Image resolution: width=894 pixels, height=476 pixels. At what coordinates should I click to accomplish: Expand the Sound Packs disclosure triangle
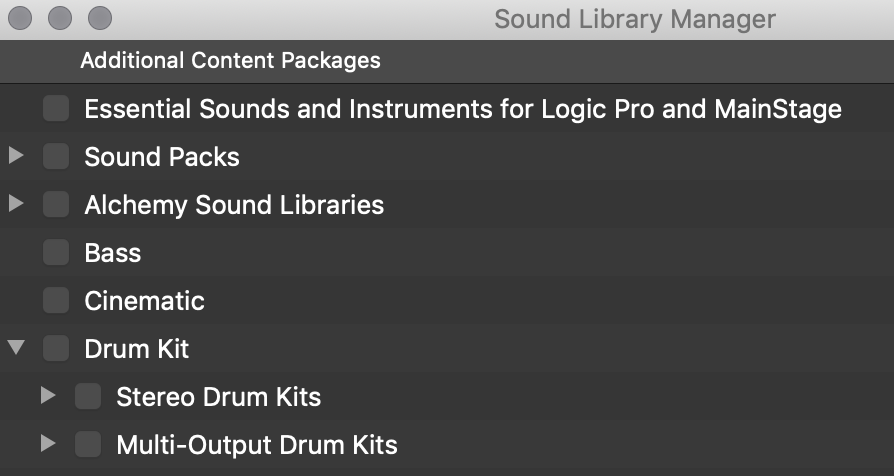(16, 156)
